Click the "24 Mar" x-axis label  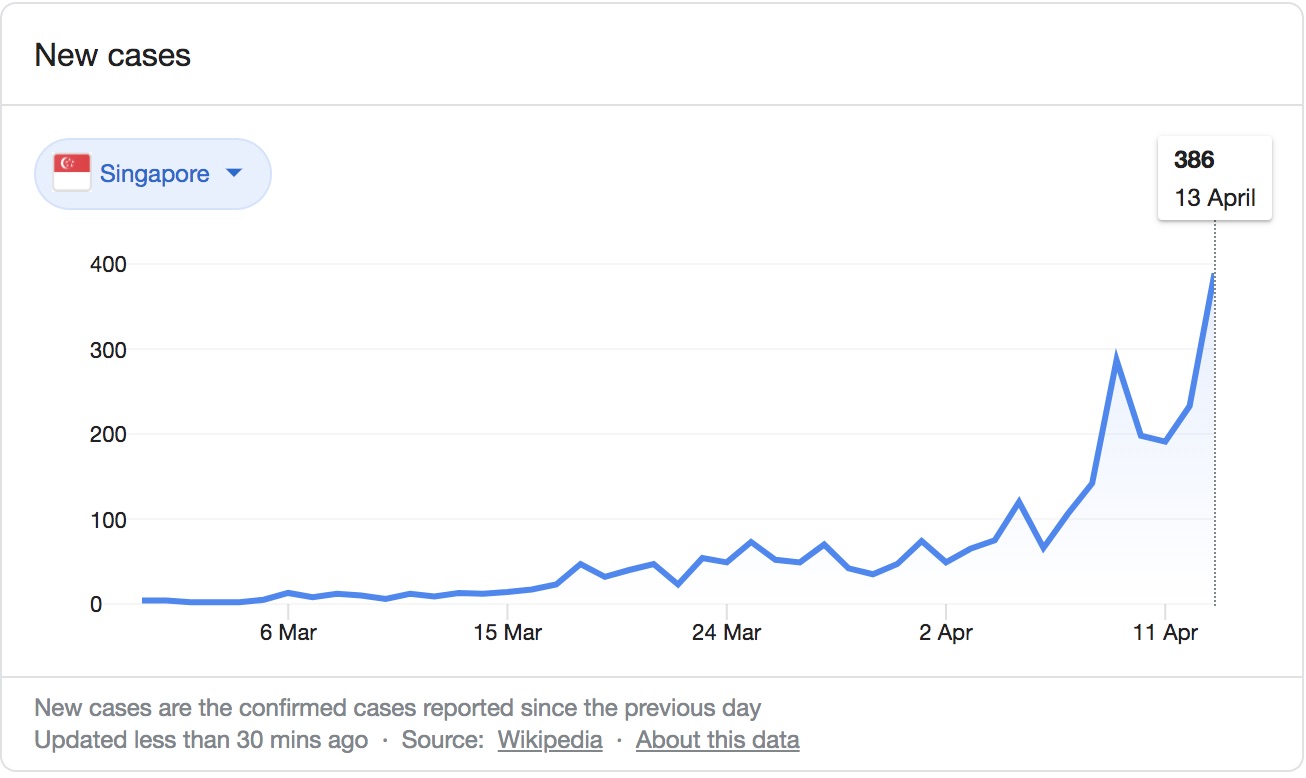pyautogui.click(x=726, y=633)
